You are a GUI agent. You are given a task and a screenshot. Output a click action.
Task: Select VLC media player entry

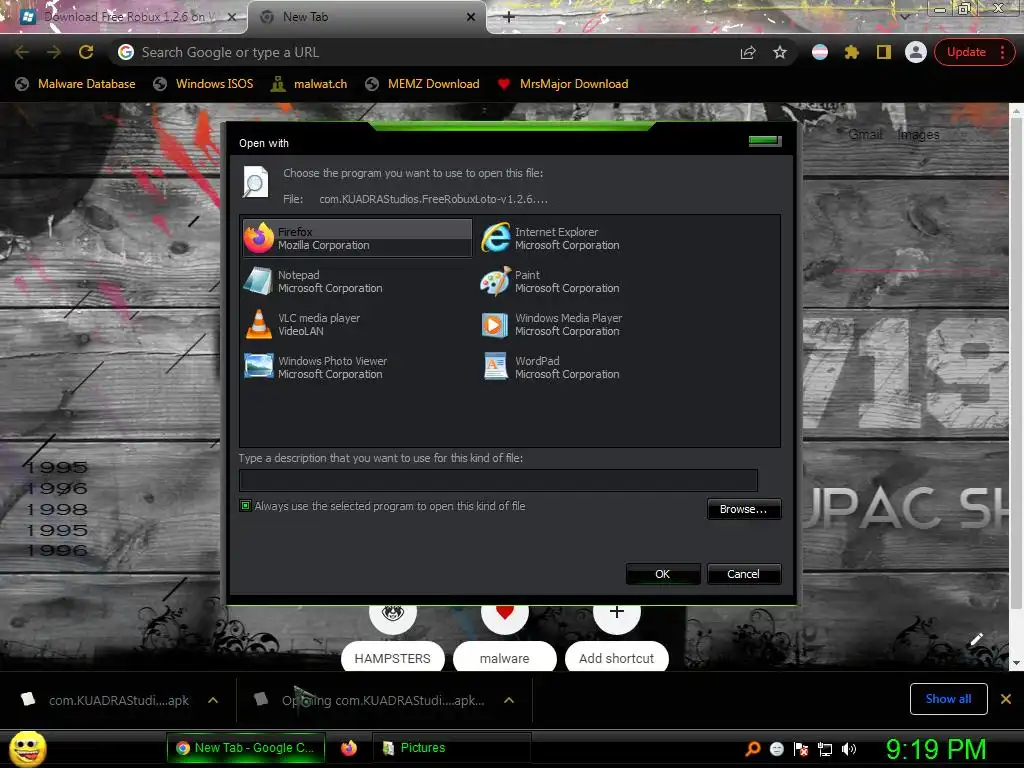302,325
